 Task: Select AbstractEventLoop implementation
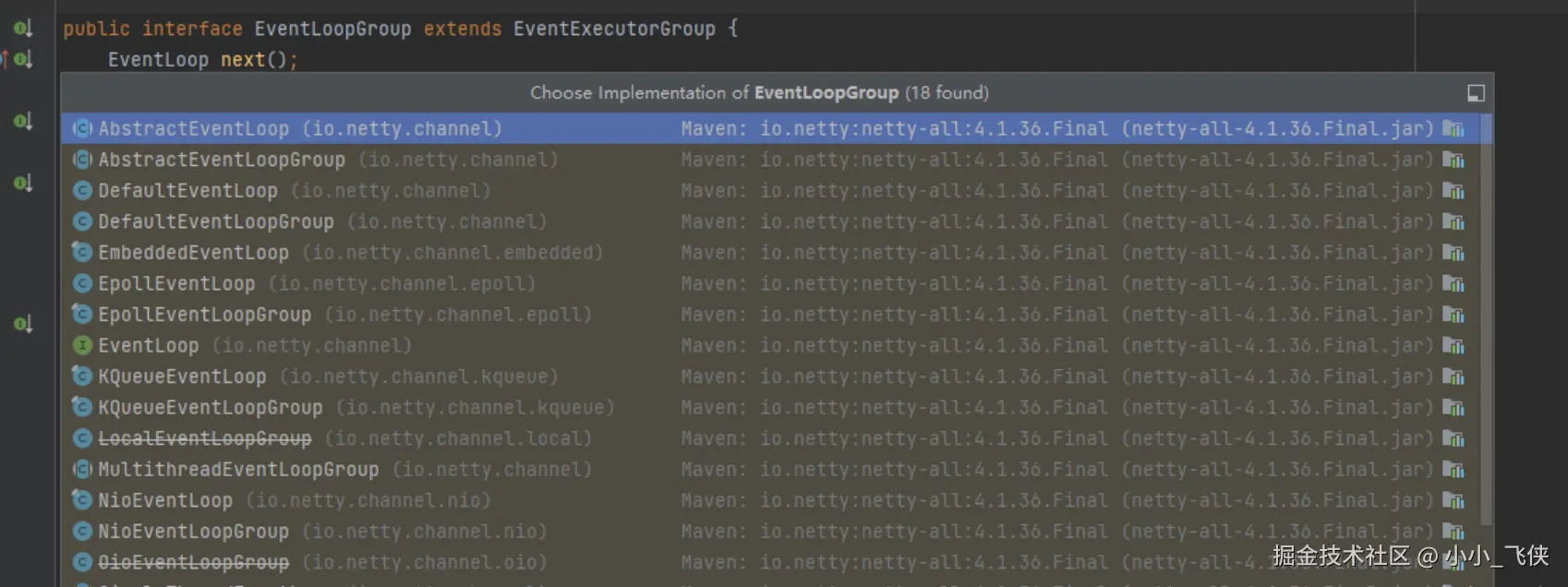(769, 128)
